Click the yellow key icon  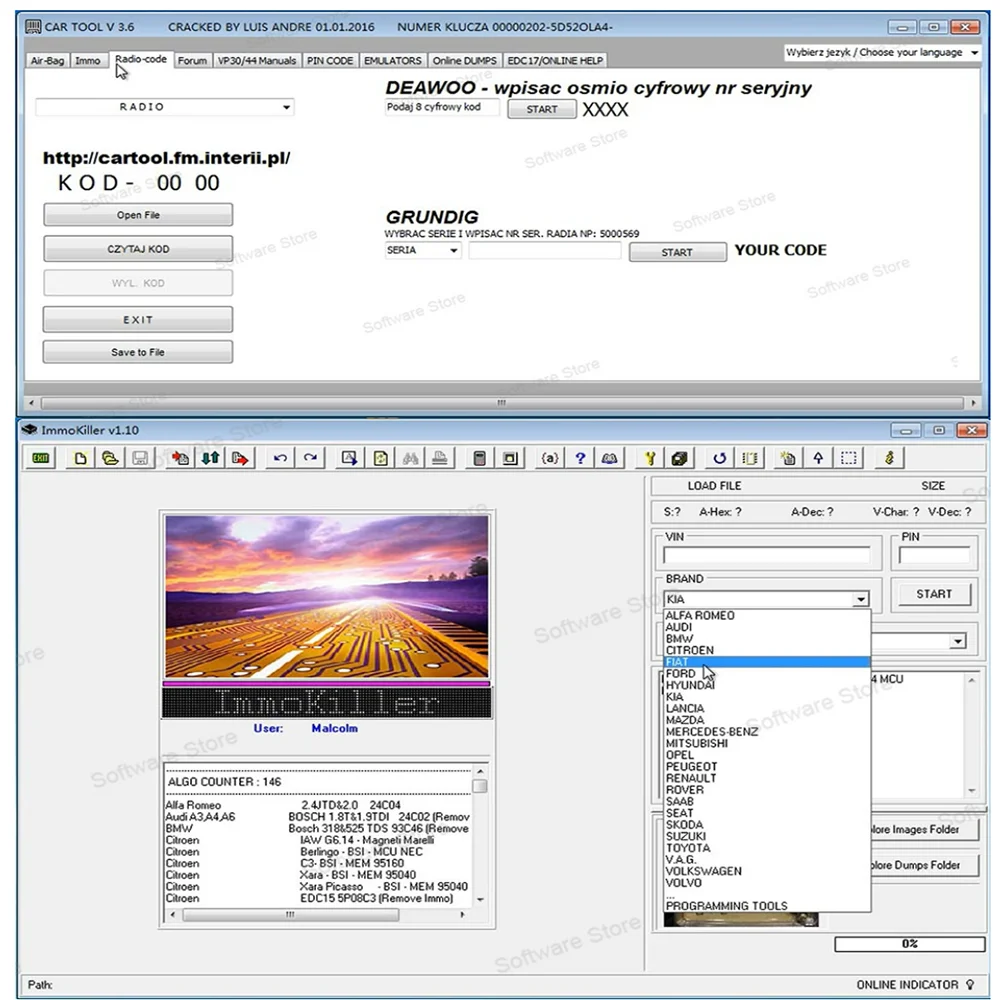tap(650, 458)
